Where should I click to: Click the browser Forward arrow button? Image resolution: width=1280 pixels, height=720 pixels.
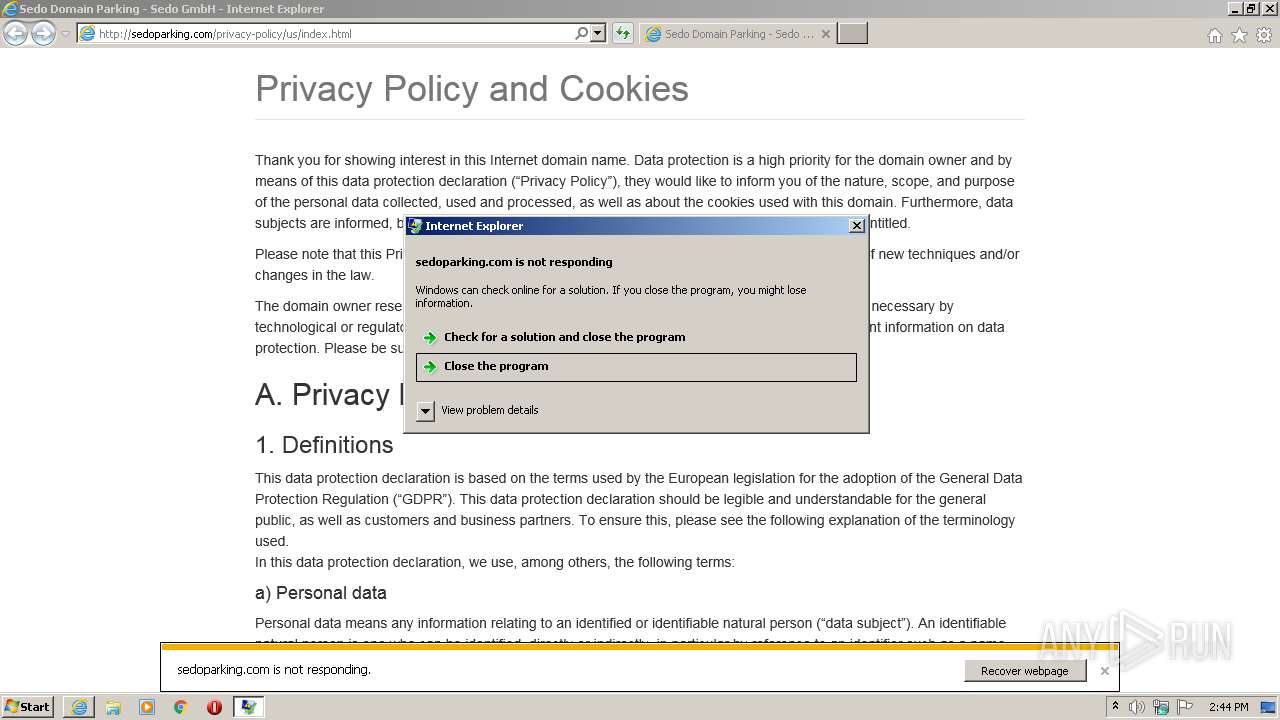(x=43, y=34)
